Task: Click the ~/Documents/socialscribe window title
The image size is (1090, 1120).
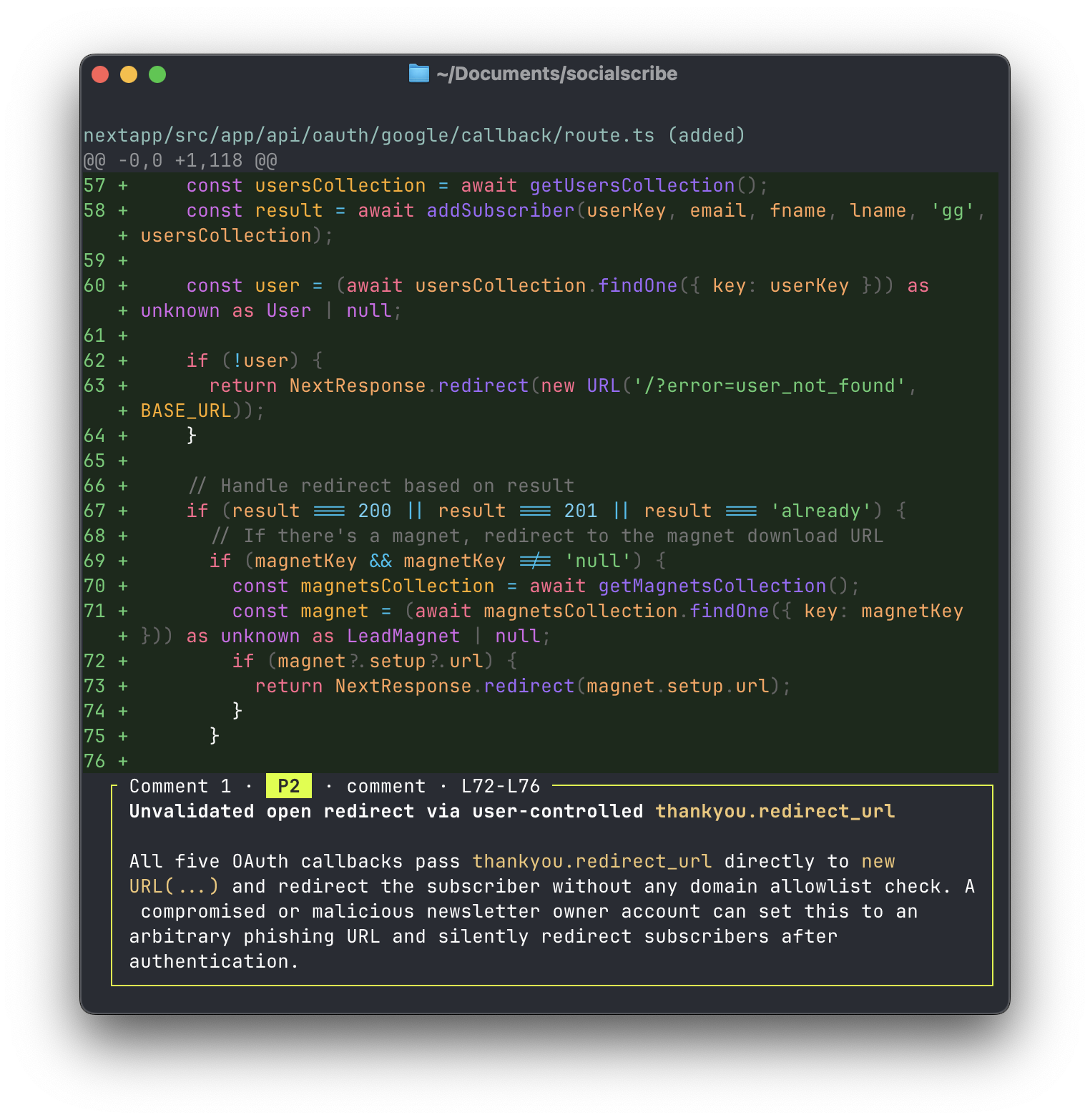Action: (556, 74)
